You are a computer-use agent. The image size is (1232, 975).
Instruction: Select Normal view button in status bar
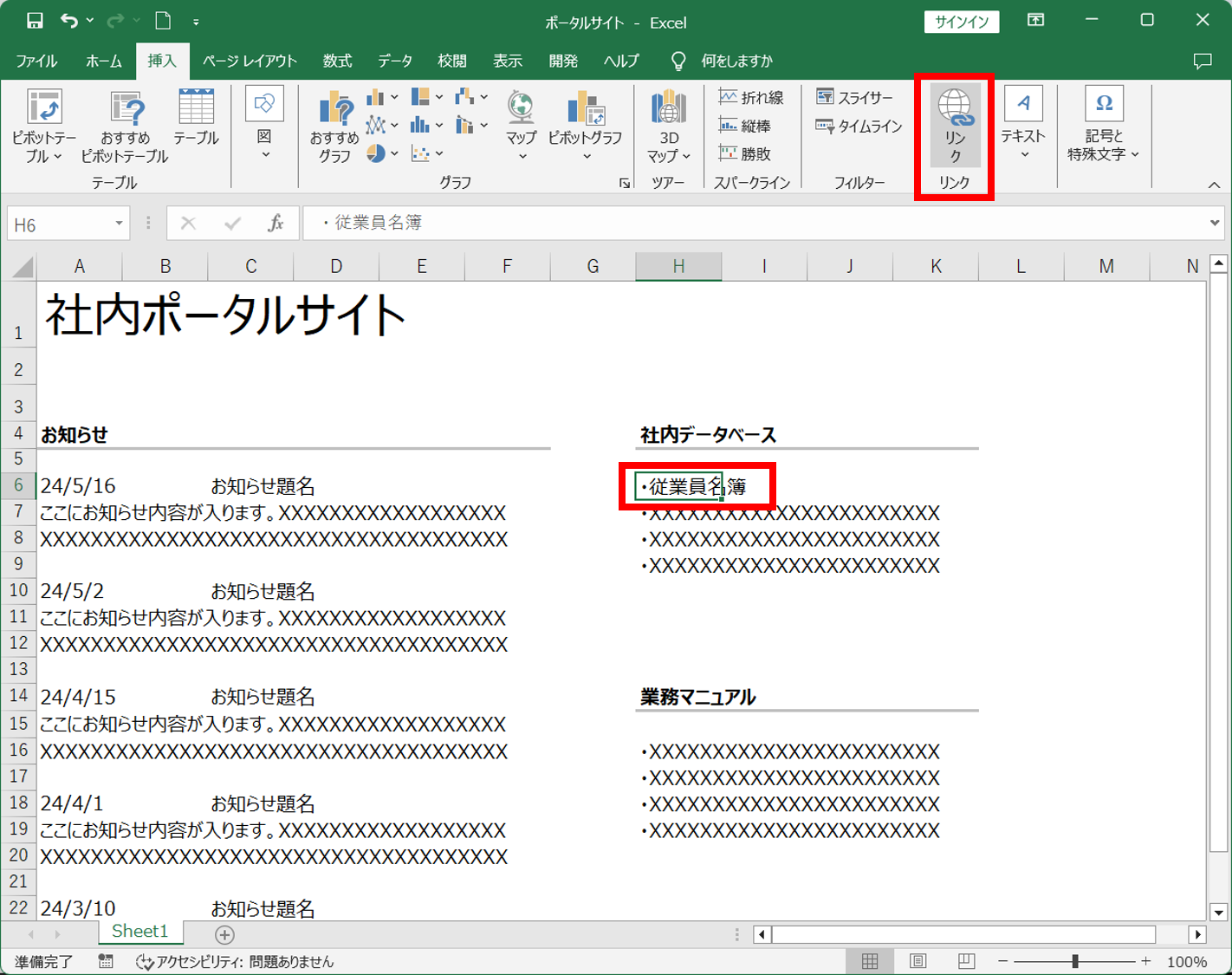pyautogui.click(x=870, y=961)
